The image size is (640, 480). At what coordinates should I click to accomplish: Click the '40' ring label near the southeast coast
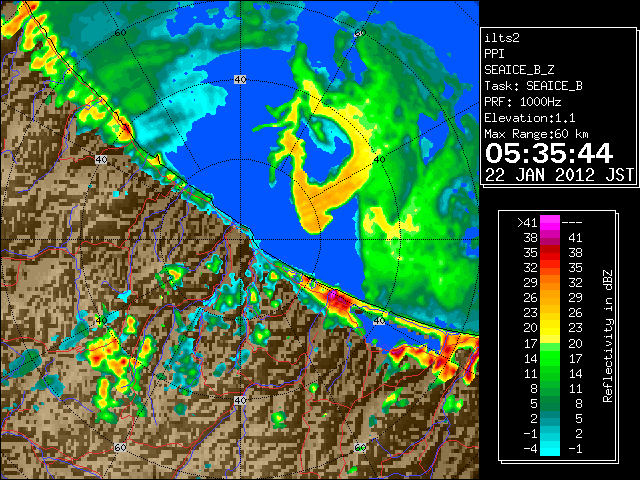tap(379, 321)
